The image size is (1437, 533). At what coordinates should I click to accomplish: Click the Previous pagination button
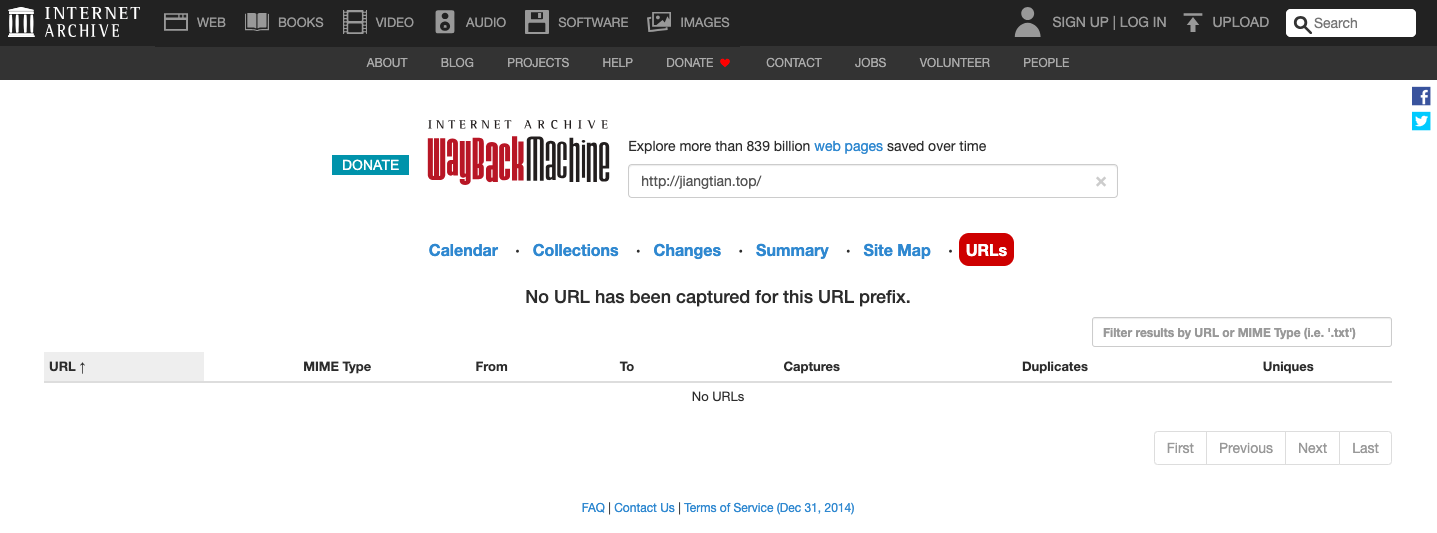1246,448
